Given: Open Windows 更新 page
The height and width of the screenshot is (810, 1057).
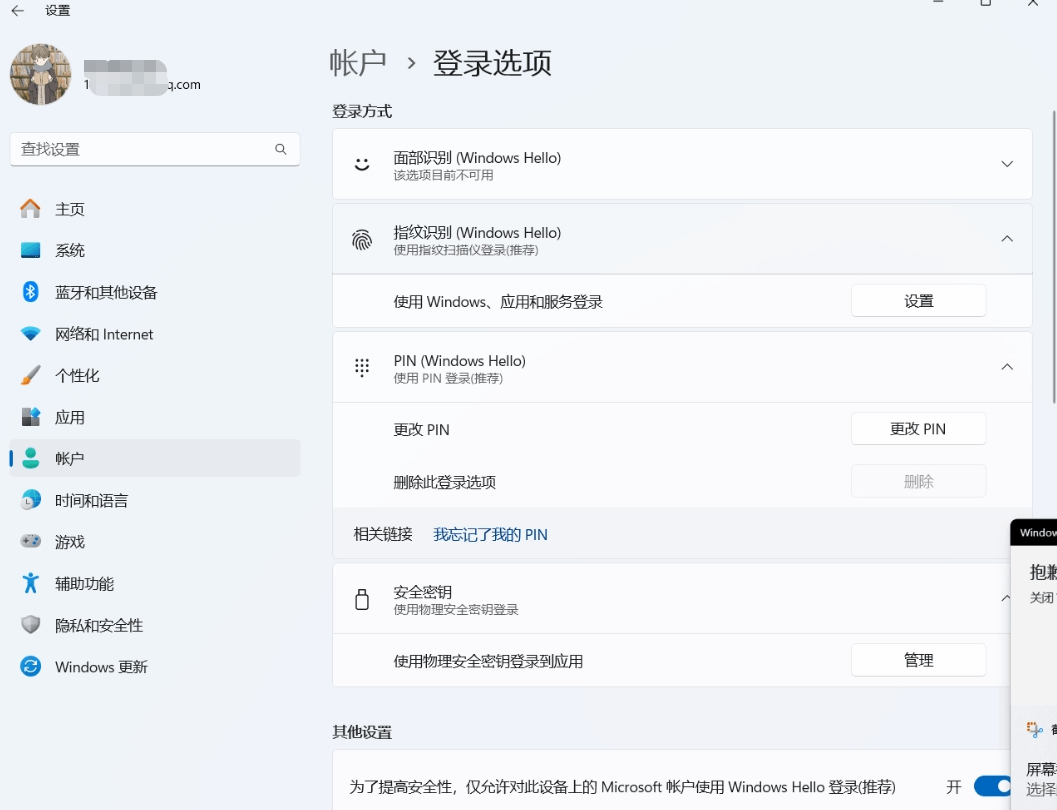Looking at the screenshot, I should (155, 666).
